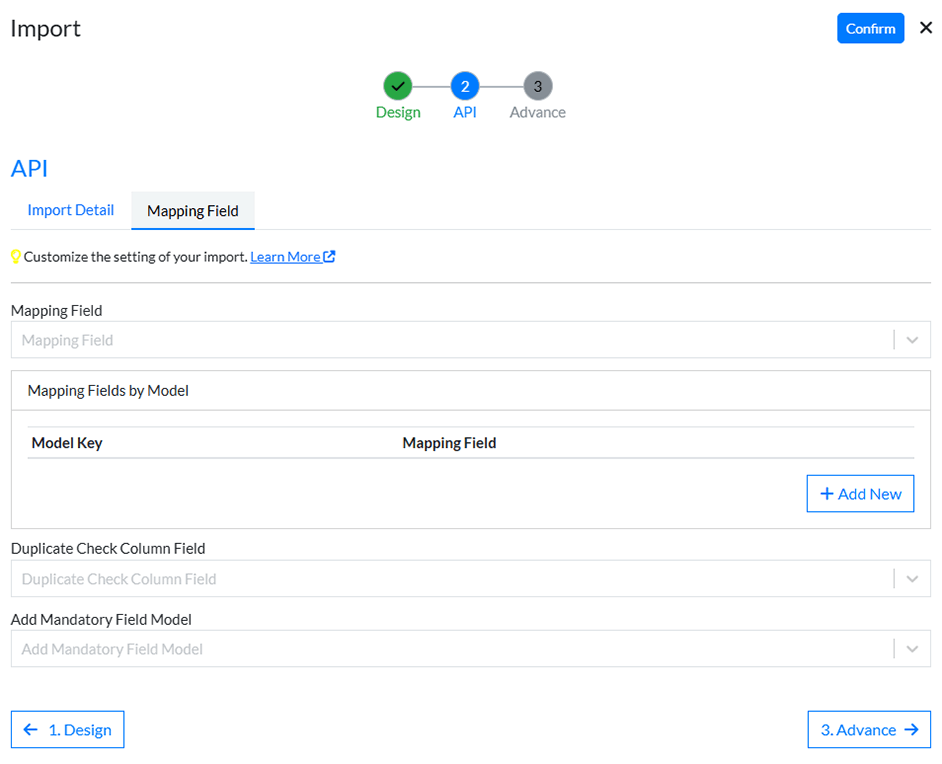Expand Add Mandatory Field Model dropdown chevron
This screenshot has width=942, height=764.
[x=912, y=649]
